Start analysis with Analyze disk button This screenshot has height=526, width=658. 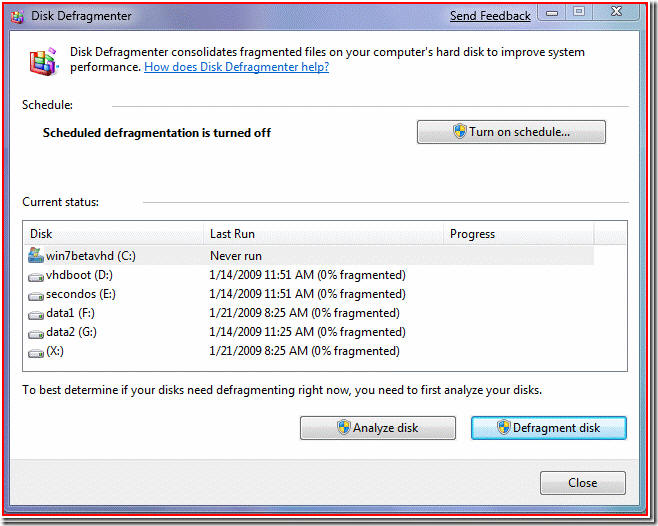378,428
